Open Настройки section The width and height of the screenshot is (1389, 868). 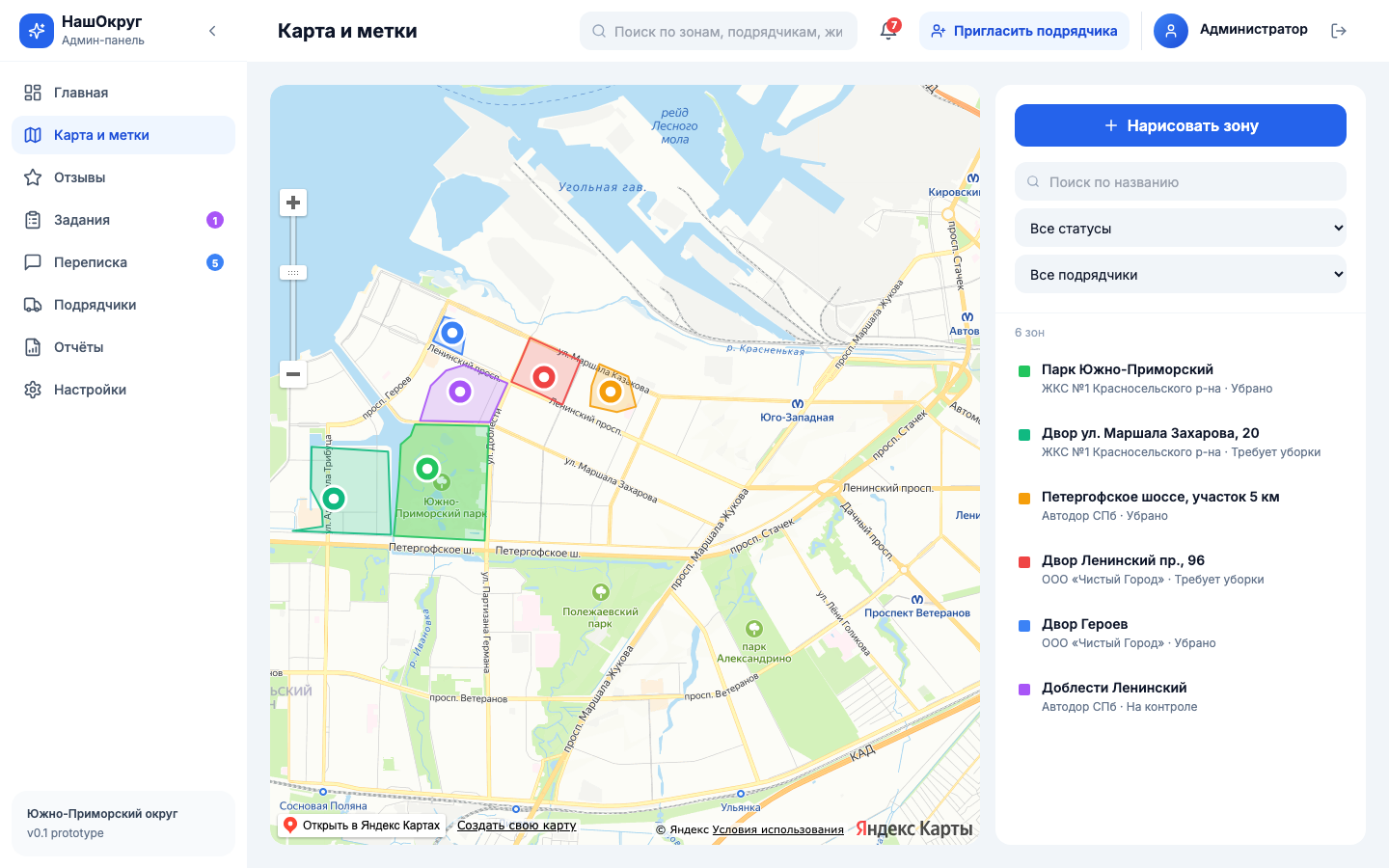pos(123,390)
